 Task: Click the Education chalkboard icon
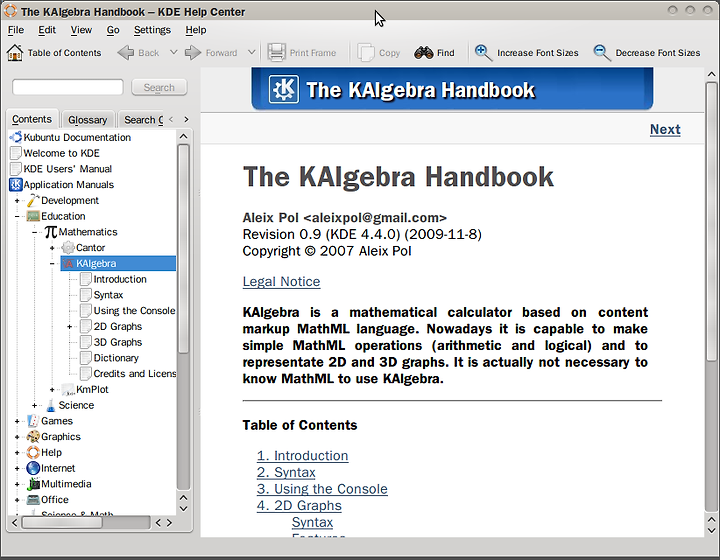tap(33, 216)
